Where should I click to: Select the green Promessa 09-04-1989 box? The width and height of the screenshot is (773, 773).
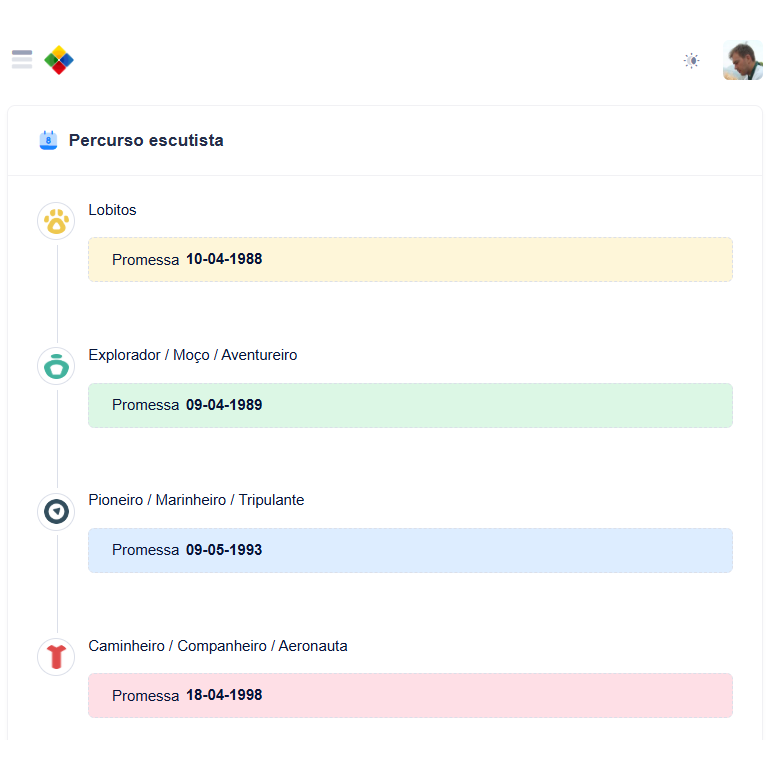pos(410,405)
